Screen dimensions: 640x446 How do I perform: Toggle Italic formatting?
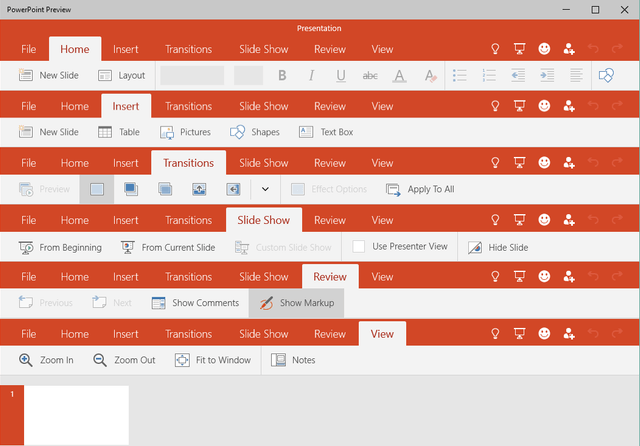coord(311,75)
